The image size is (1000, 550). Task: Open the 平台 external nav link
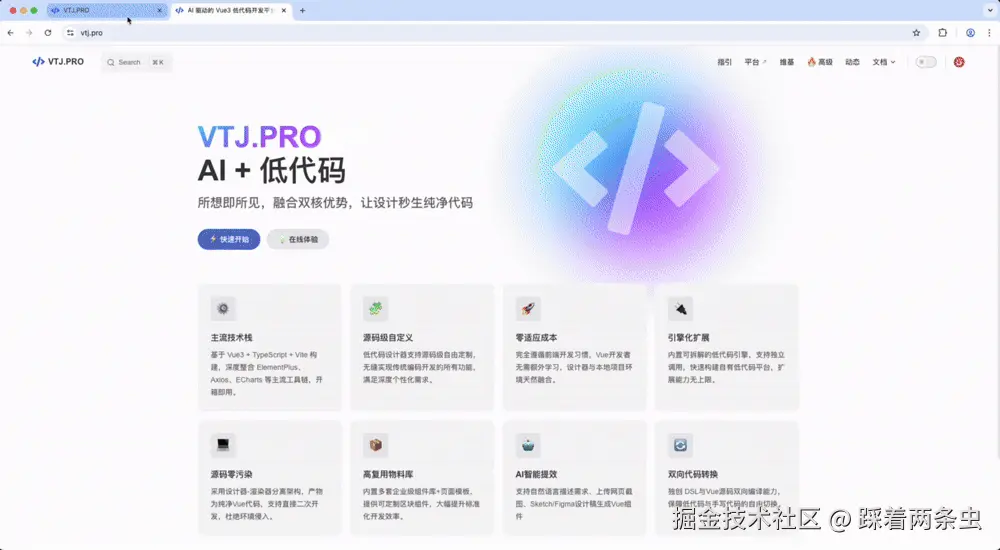pyautogui.click(x=755, y=62)
